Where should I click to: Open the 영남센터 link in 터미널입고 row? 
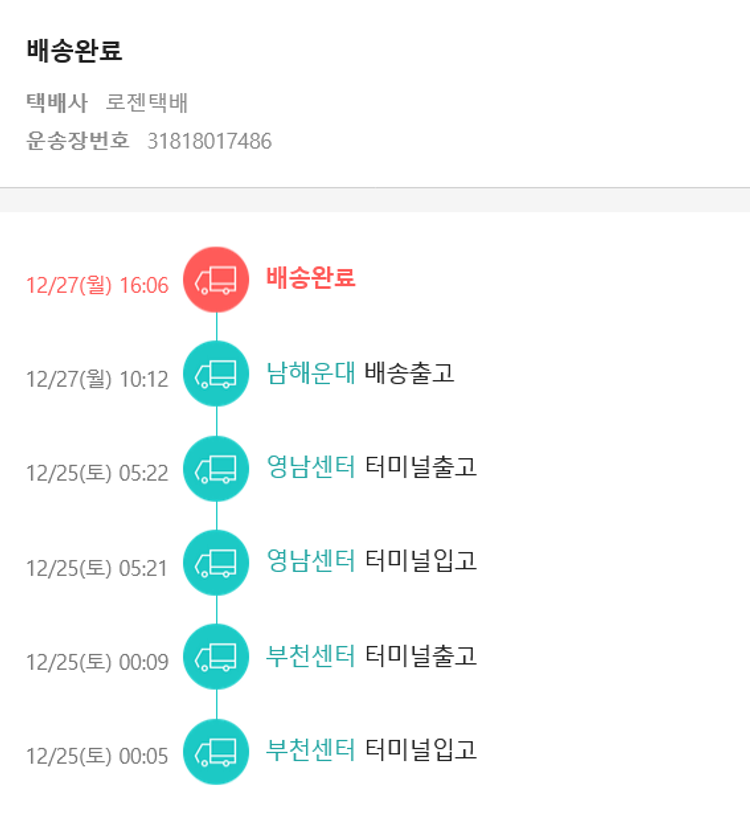(310, 561)
